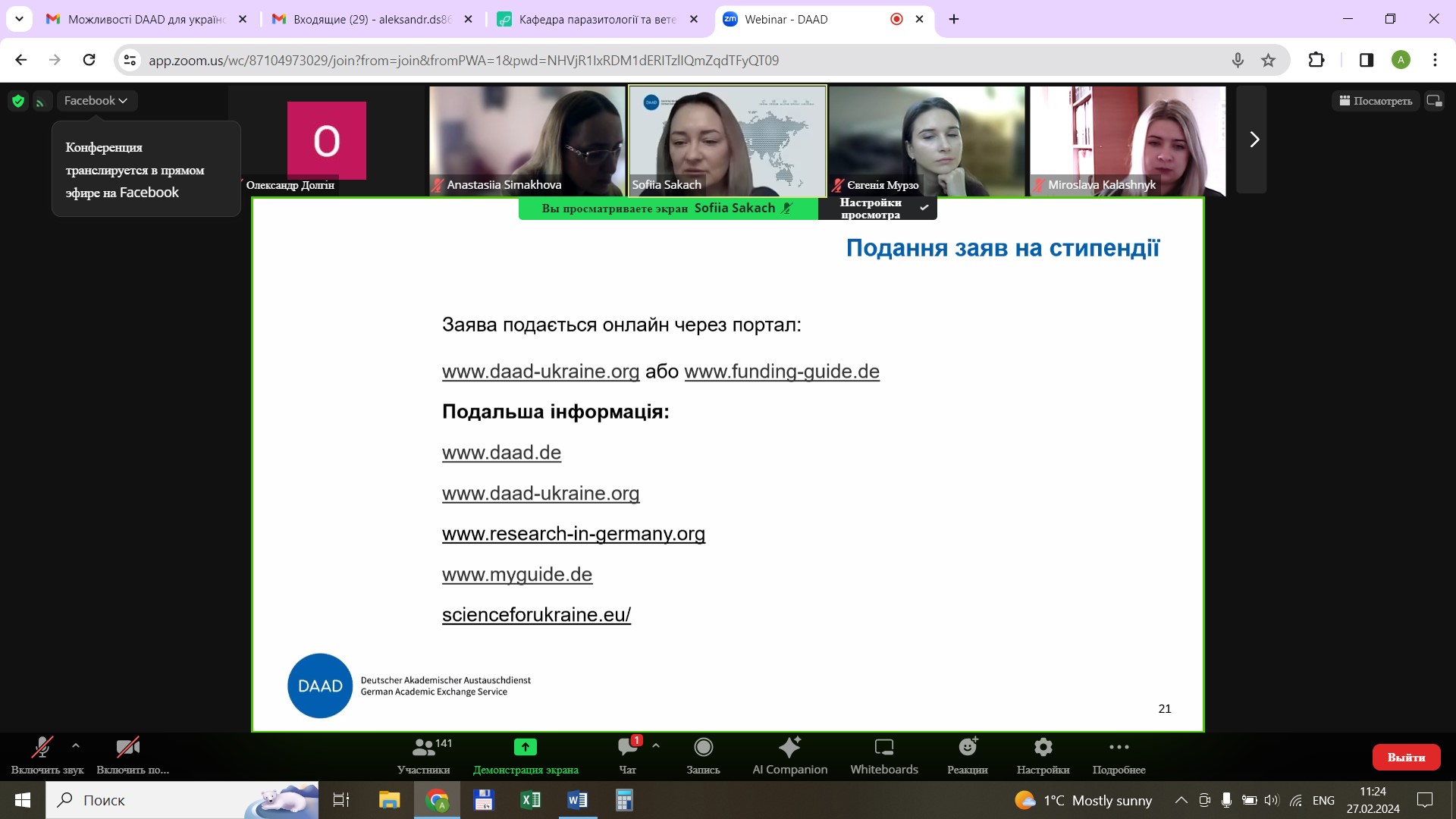Open the www.daad.de link
The width and height of the screenshot is (1456, 819).
(x=501, y=453)
